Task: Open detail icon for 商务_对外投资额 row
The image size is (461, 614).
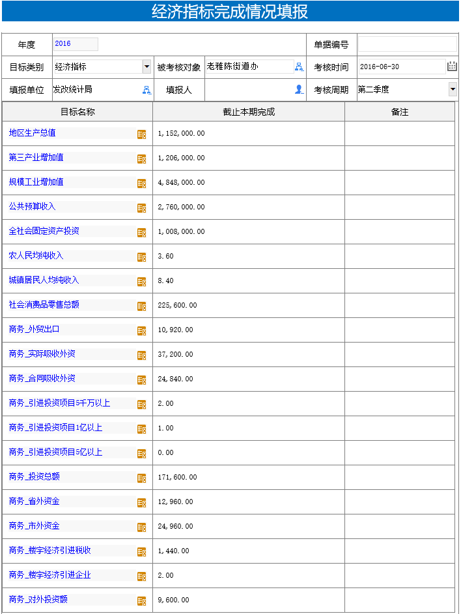Action: click(x=141, y=601)
